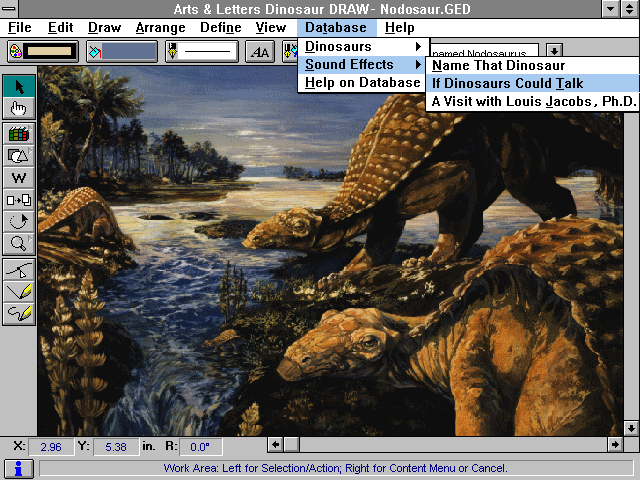Screen dimensions: 640x480
Task: Select the rotate tool
Action: pyautogui.click(x=19, y=222)
